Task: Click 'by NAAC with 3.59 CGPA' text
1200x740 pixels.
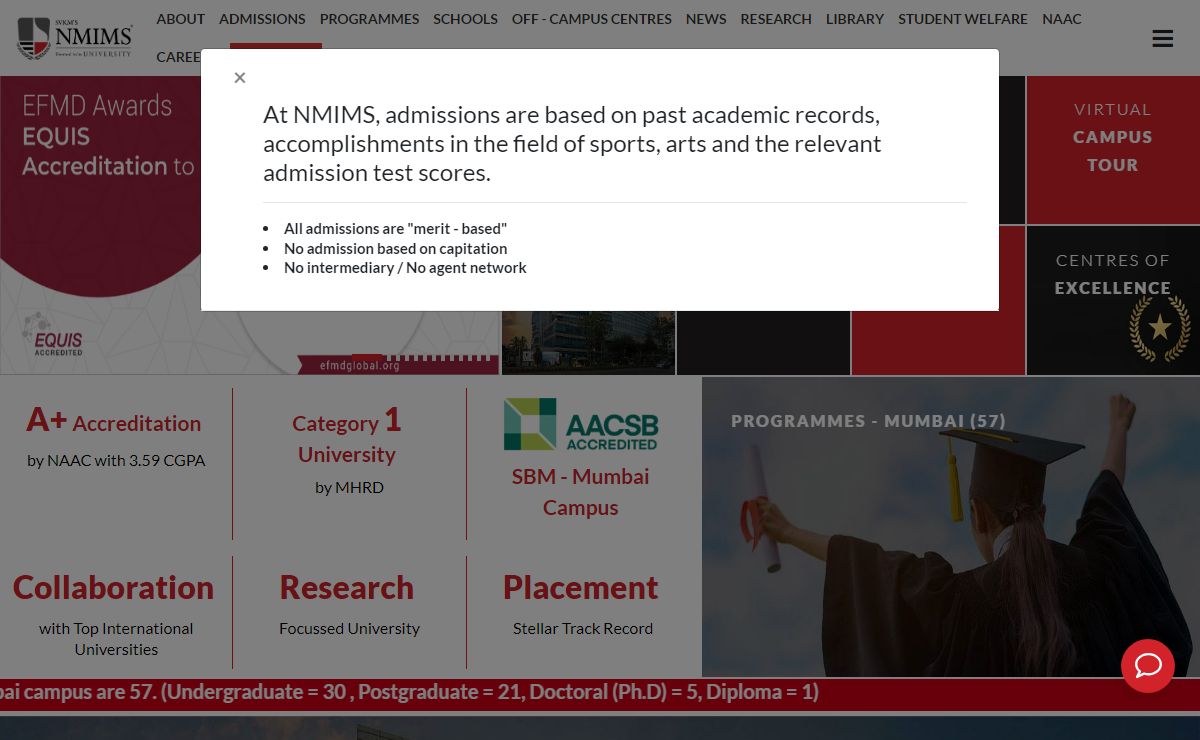Action: click(x=116, y=461)
